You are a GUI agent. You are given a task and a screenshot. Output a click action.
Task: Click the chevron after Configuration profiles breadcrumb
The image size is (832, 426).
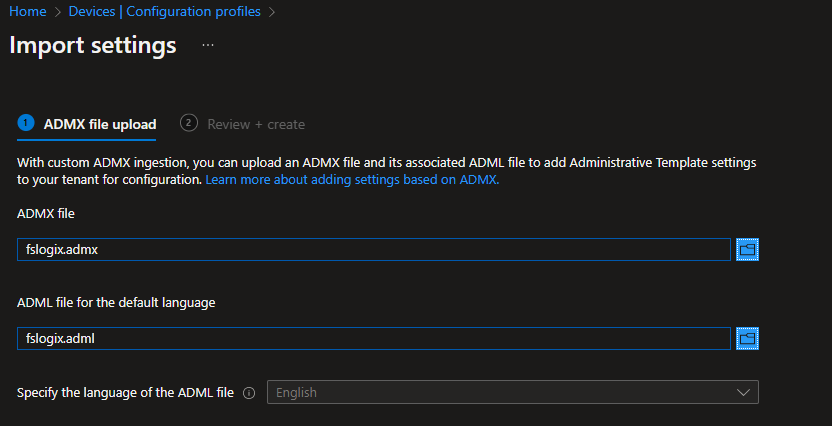(x=272, y=12)
